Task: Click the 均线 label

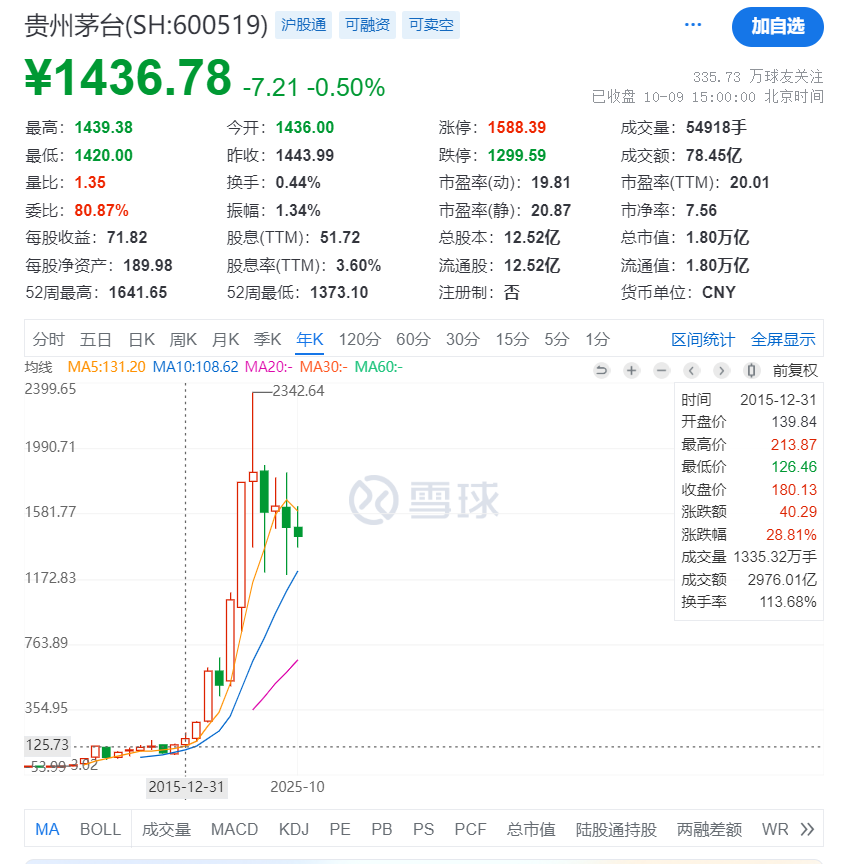Action: click(39, 367)
